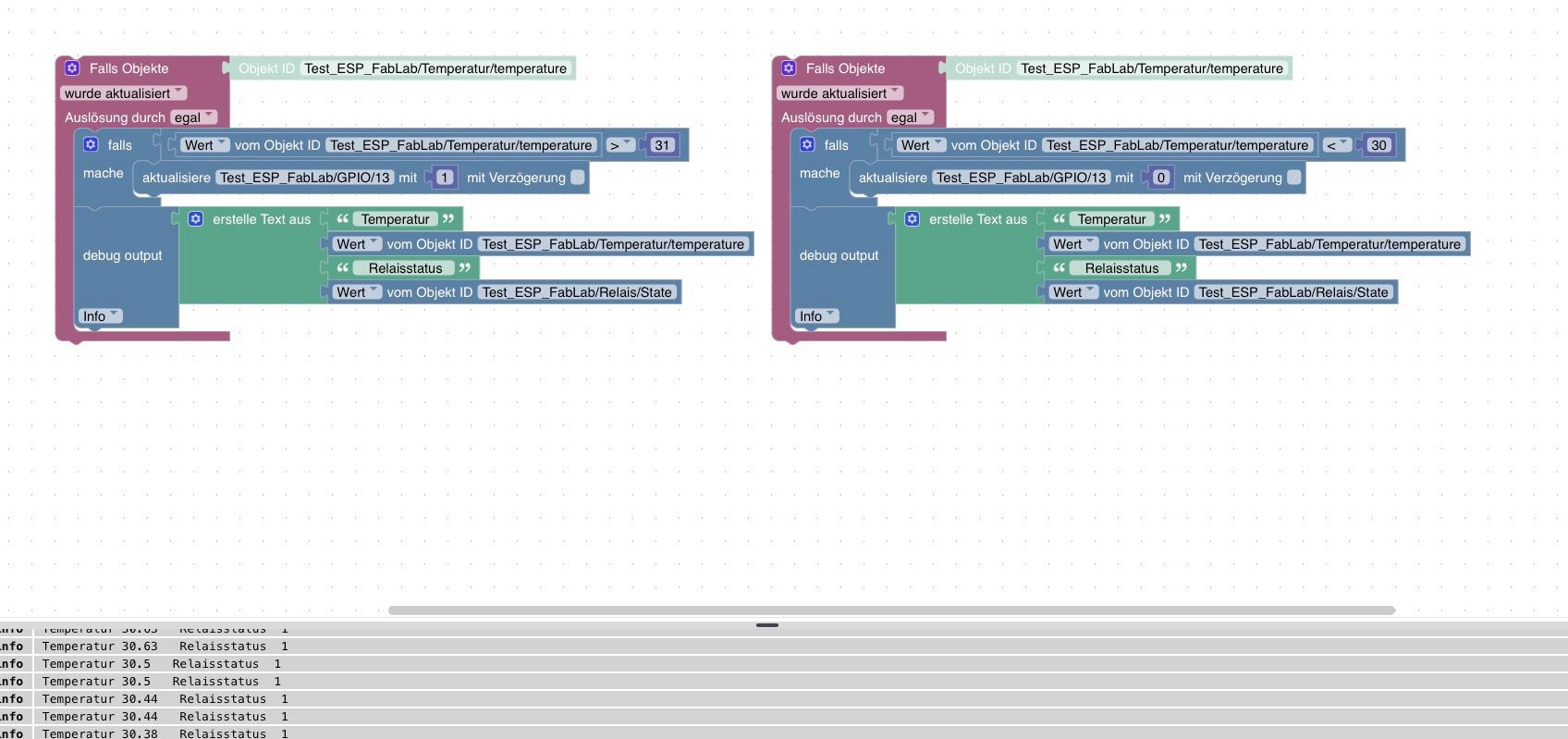Select left trigger Objekt ID temperature field
This screenshot has height=739, width=1568.
pyautogui.click(x=435, y=68)
